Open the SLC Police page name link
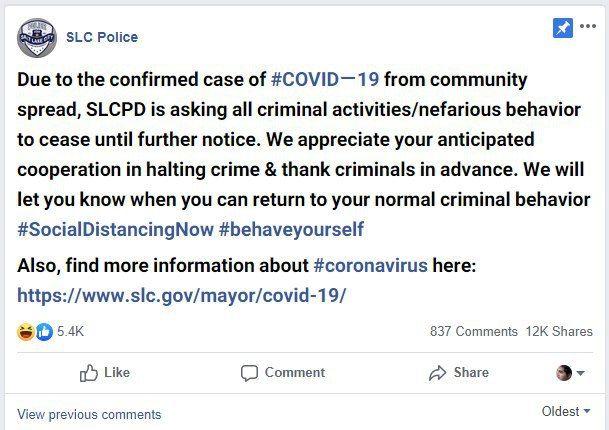Screen dimensions: 609x430 102,37
